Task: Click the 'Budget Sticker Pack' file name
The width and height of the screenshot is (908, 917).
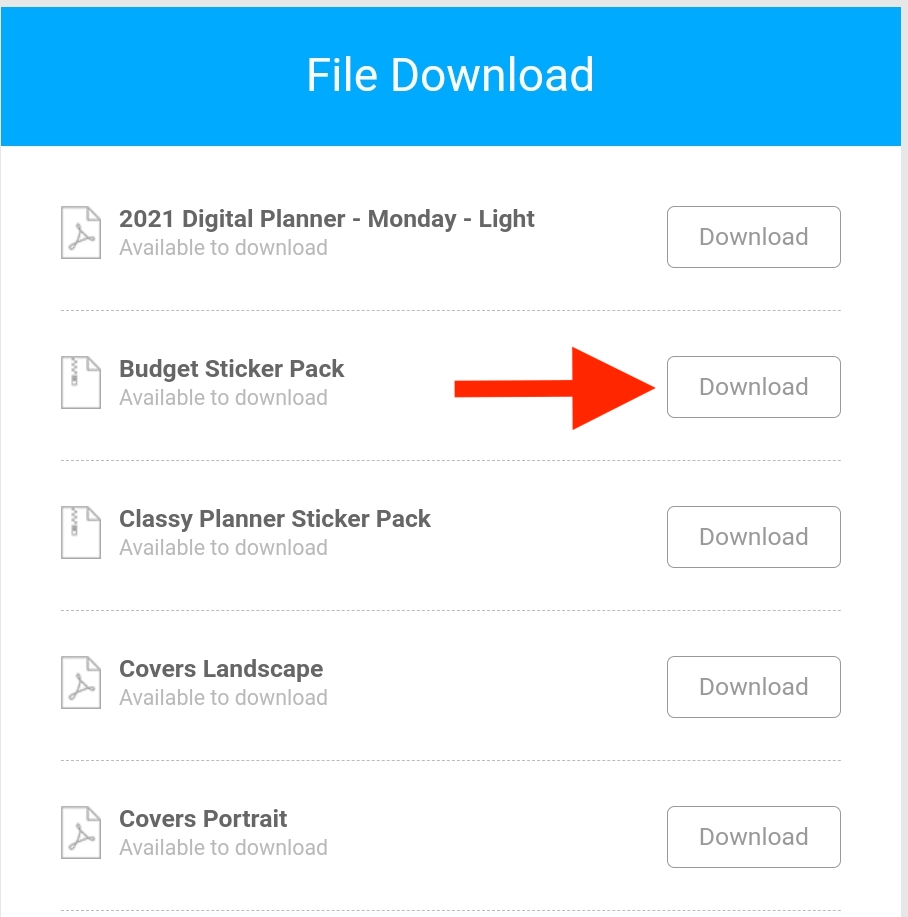Action: (232, 370)
